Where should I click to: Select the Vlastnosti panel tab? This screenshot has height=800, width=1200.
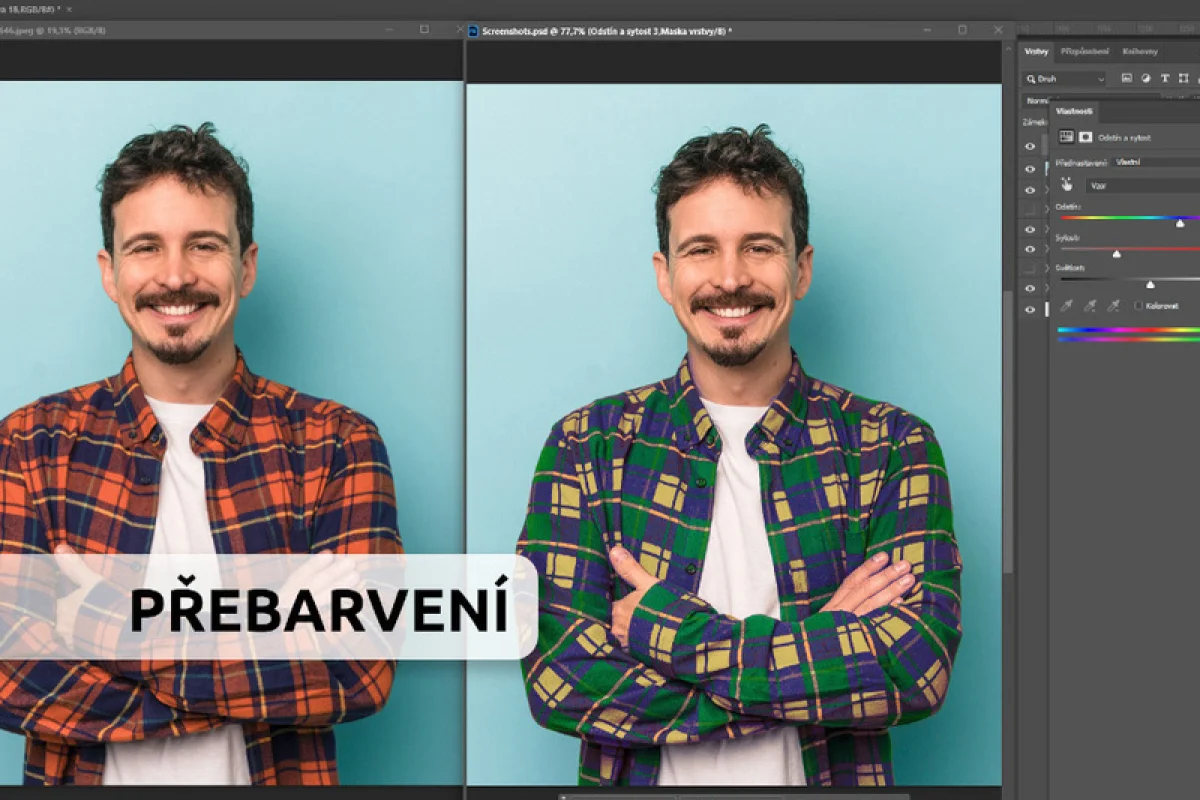[1074, 111]
